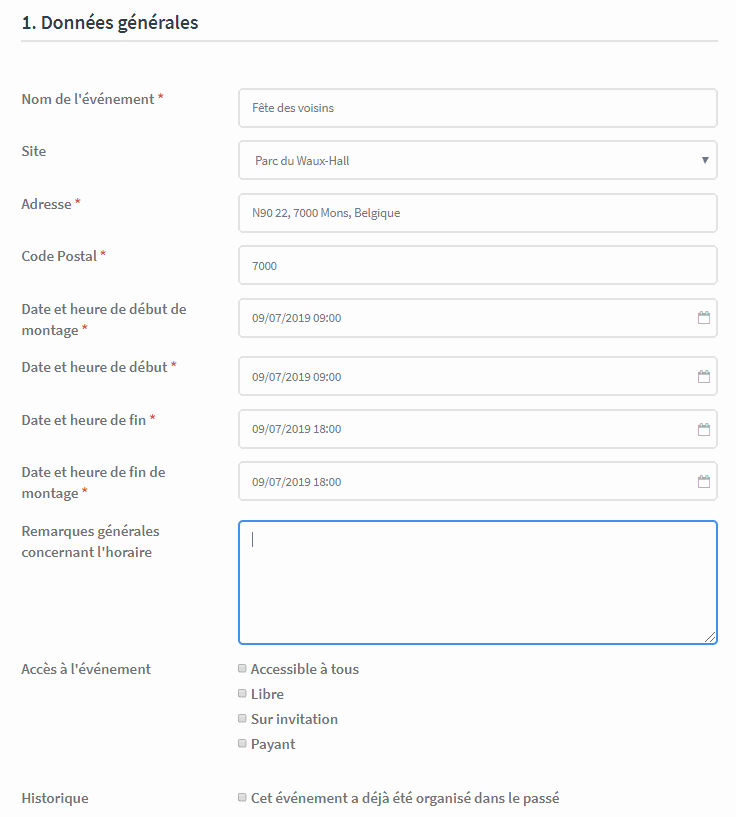Click the textarea resize grip corner

click(x=710, y=637)
